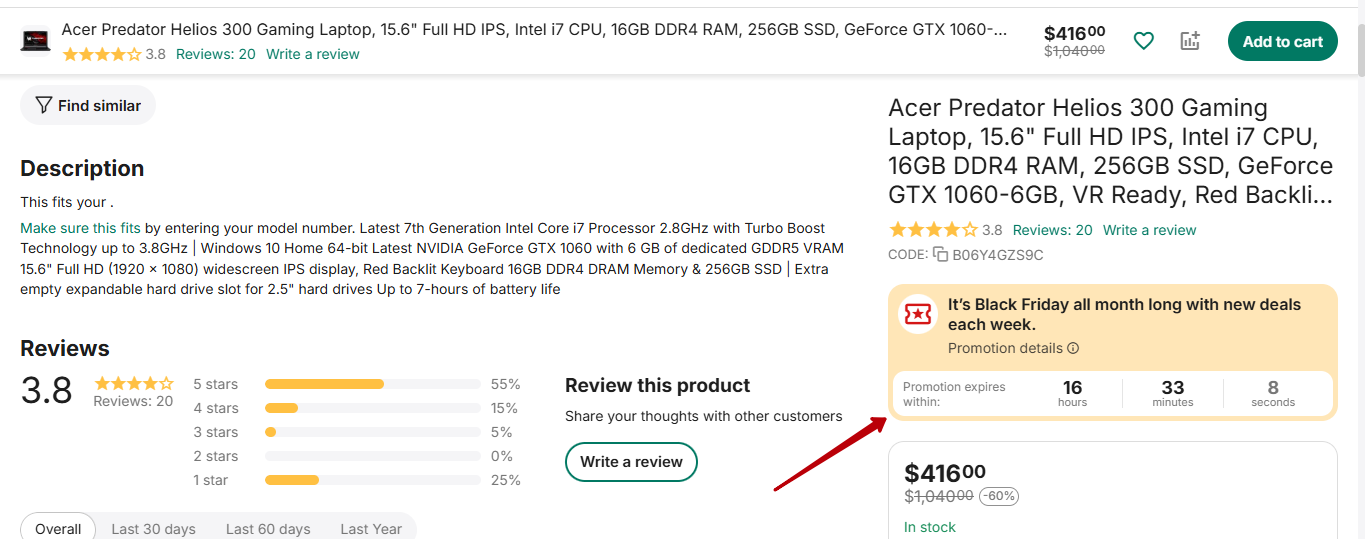Filter reviews by 5 stars bar
Viewport: 1365px width, 539px height.
[372, 384]
